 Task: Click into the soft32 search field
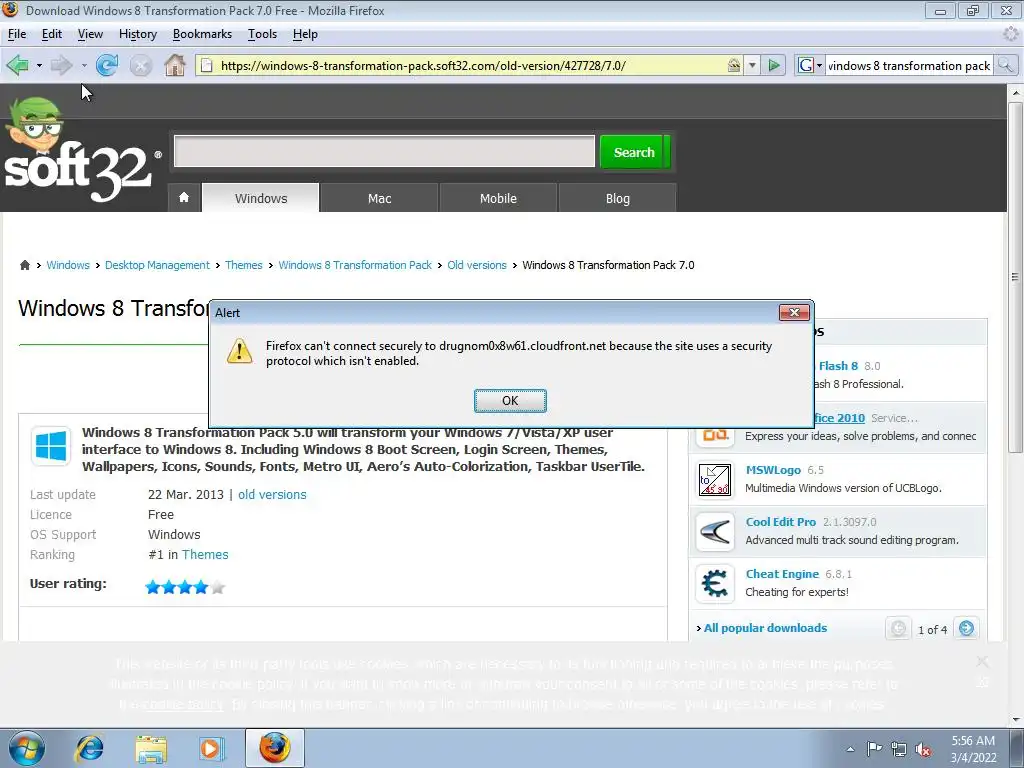pyautogui.click(x=384, y=152)
